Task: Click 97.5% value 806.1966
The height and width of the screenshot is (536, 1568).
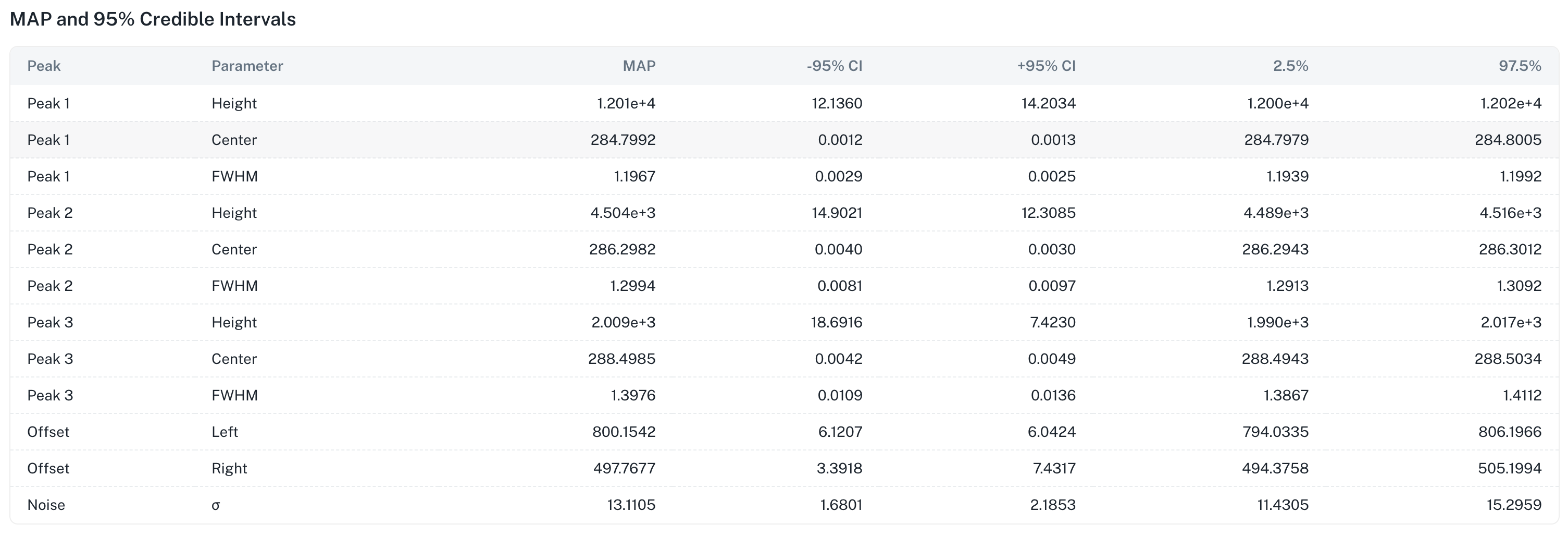Action: tap(1510, 432)
